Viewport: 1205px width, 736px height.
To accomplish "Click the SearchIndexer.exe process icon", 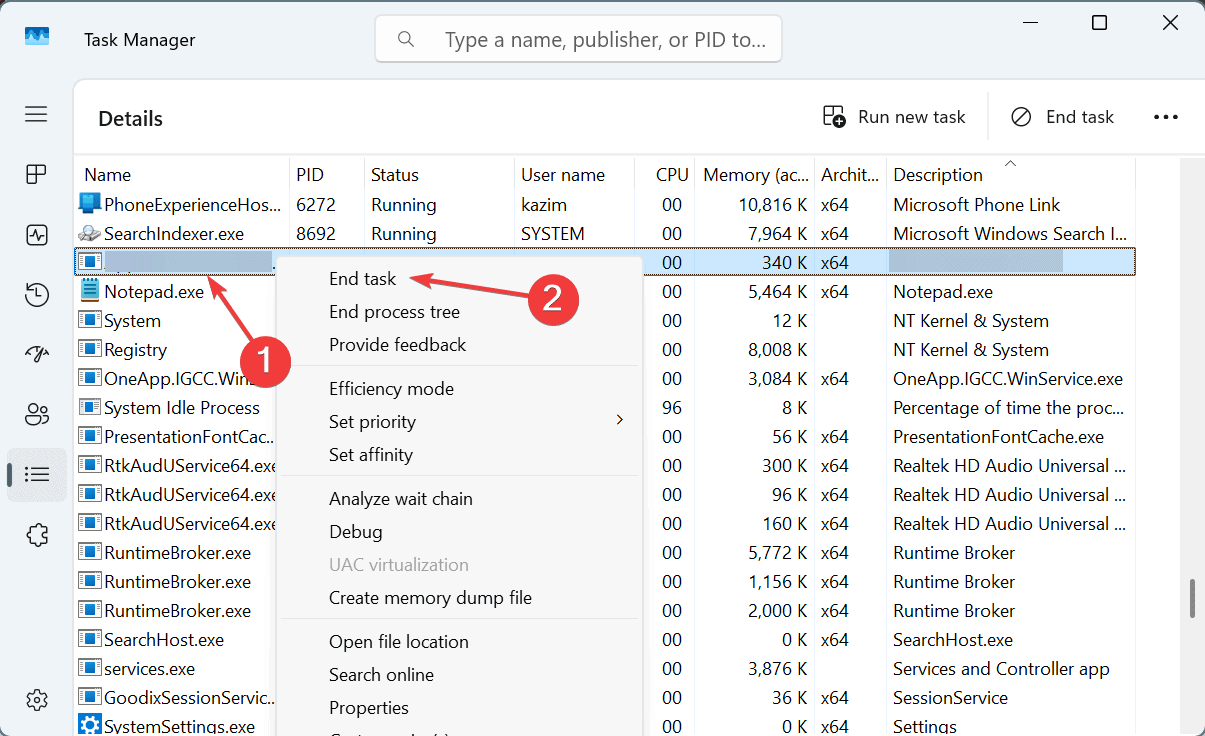I will [90, 234].
